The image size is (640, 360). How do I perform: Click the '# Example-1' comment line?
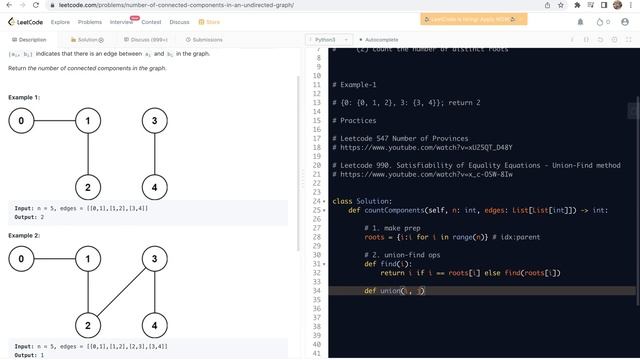(354, 84)
